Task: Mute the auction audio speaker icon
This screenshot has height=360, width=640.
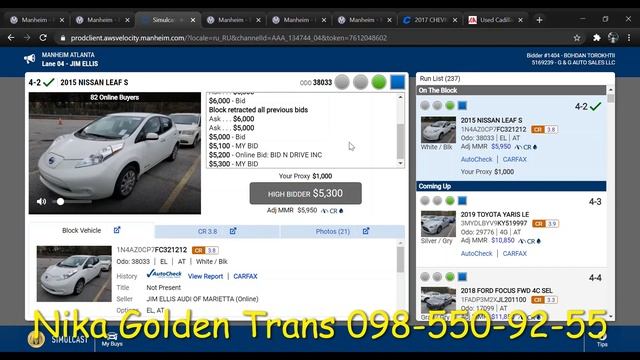Action: click(x=41, y=202)
